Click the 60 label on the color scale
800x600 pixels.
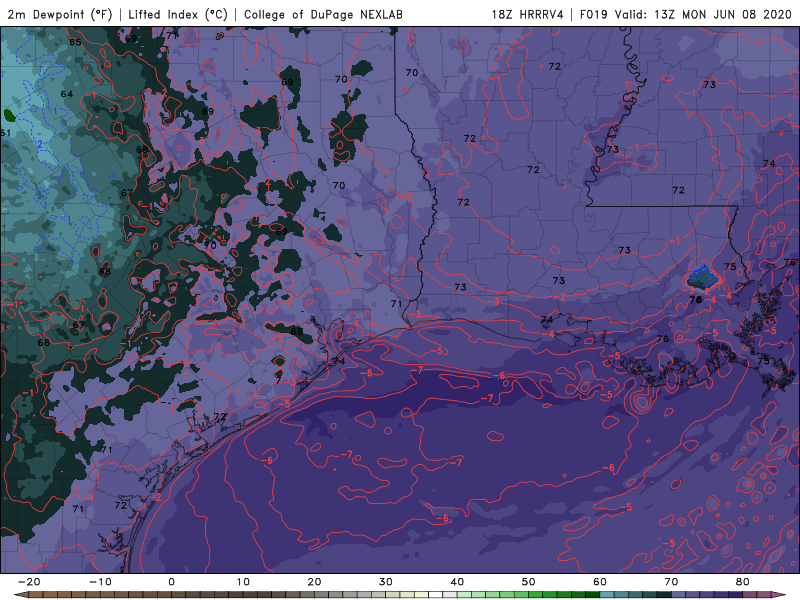[x=600, y=582]
